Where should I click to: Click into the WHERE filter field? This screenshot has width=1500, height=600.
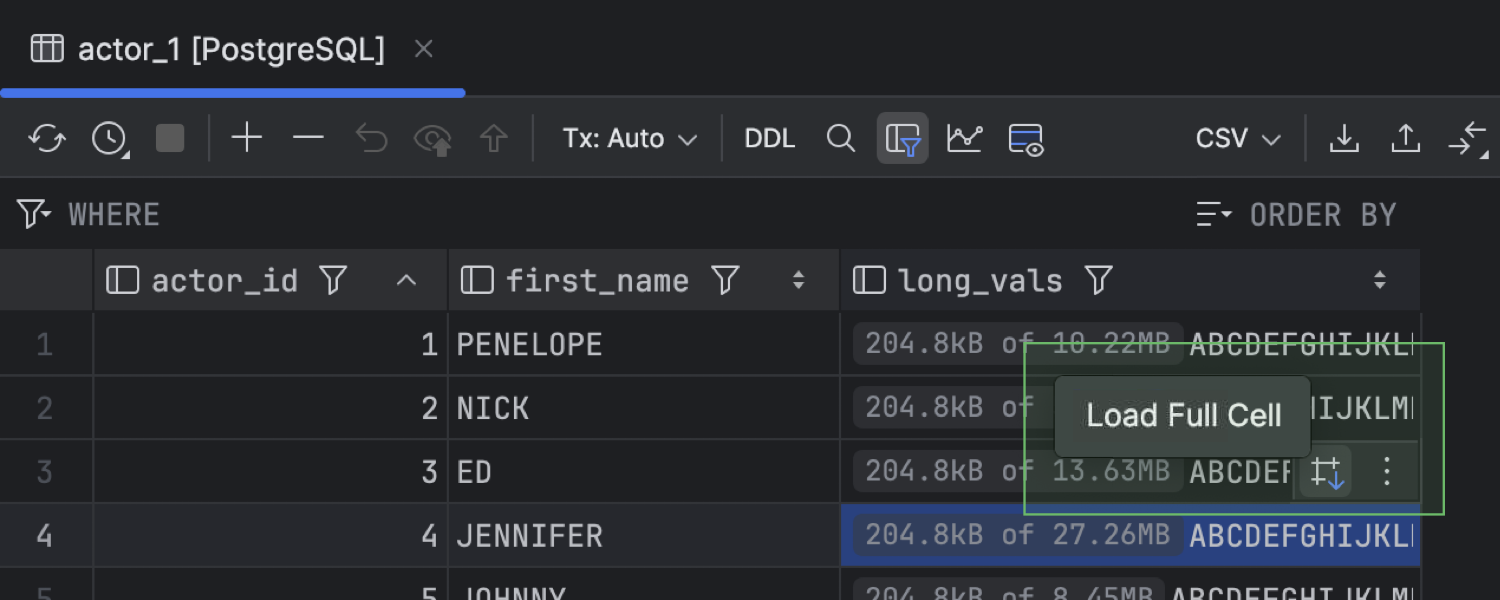(600, 215)
